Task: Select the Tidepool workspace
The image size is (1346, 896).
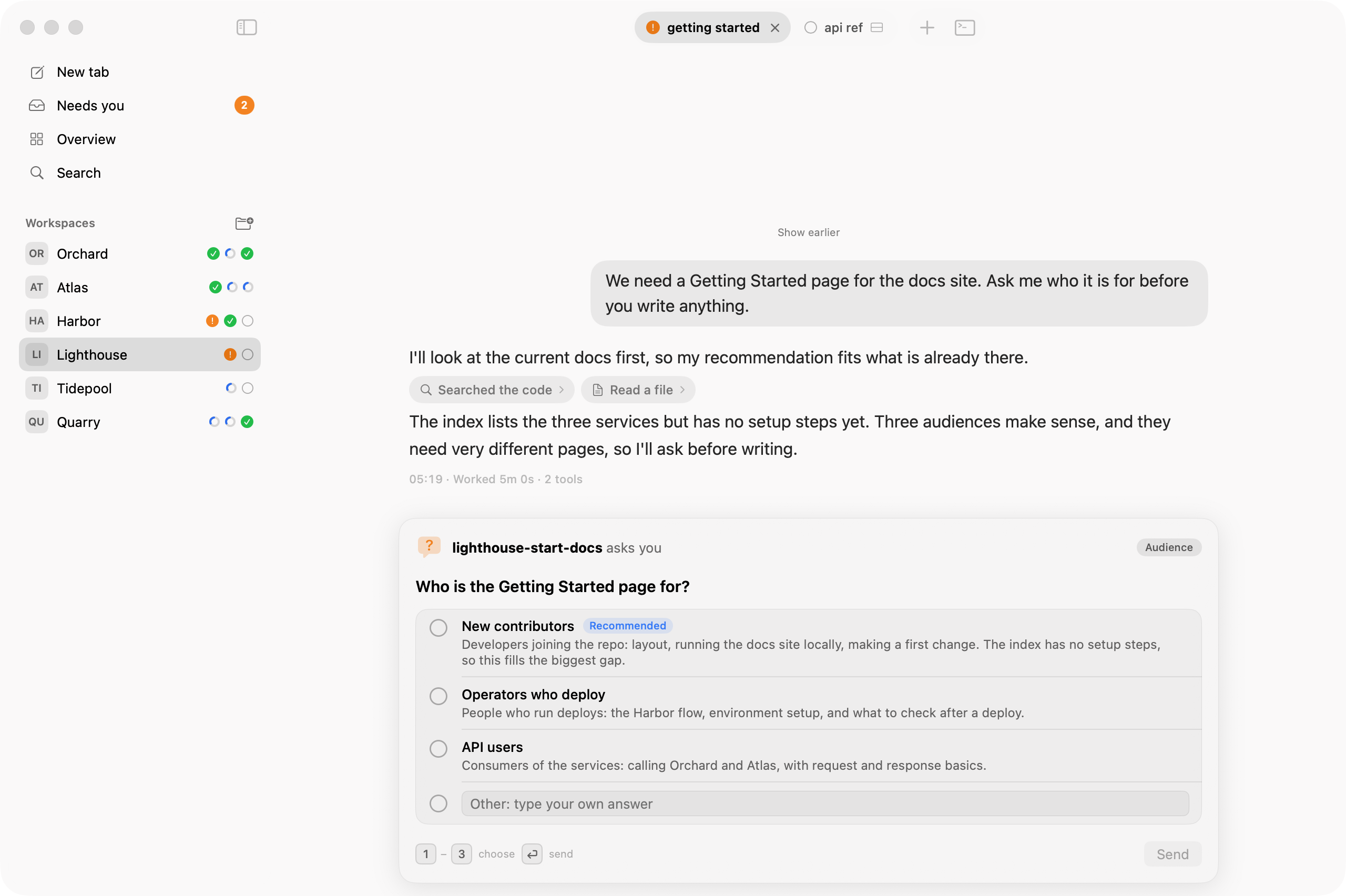Action: click(x=139, y=389)
